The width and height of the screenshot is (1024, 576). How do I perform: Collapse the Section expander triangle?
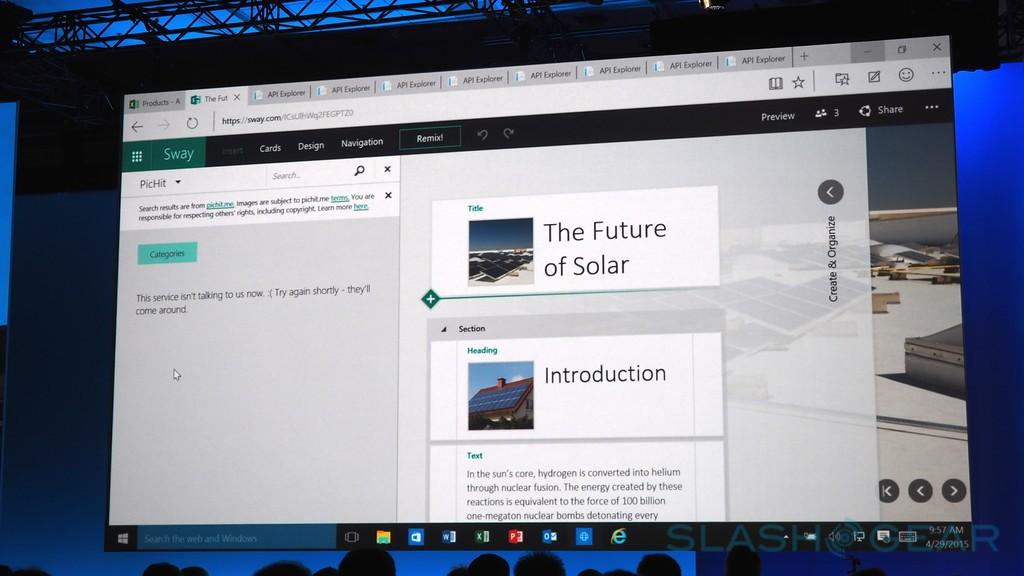click(443, 329)
